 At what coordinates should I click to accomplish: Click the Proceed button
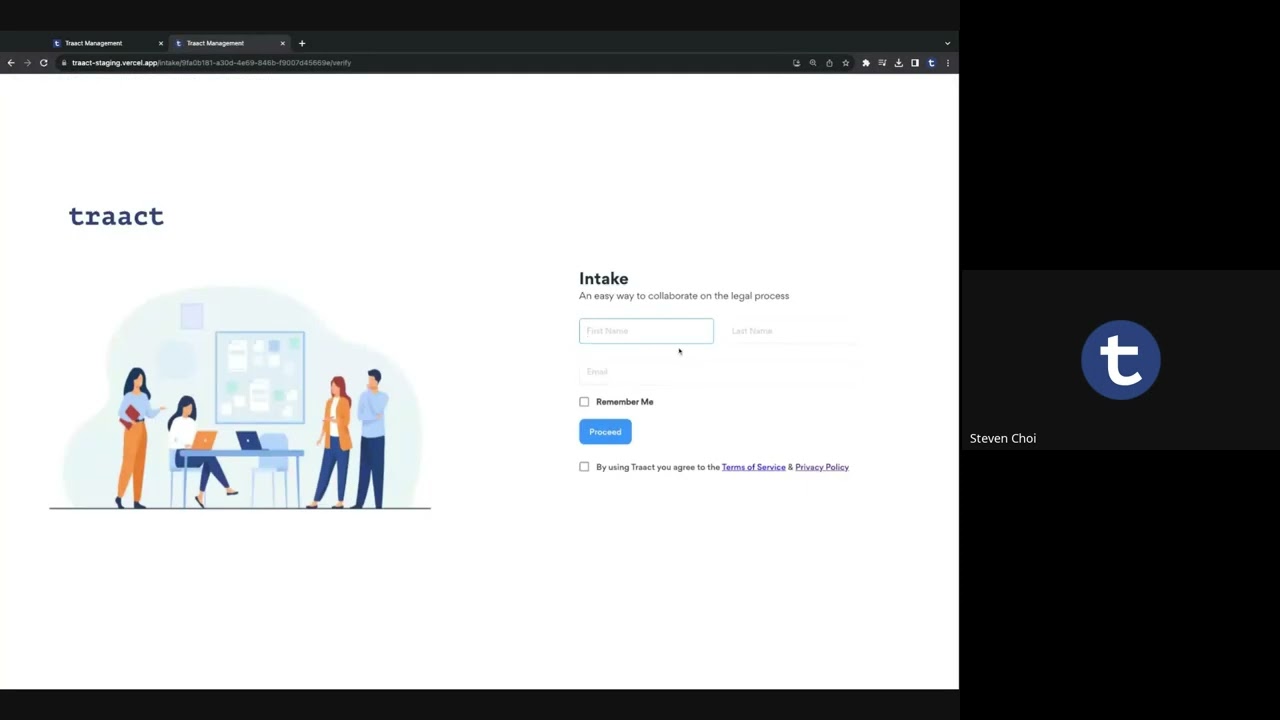605,432
